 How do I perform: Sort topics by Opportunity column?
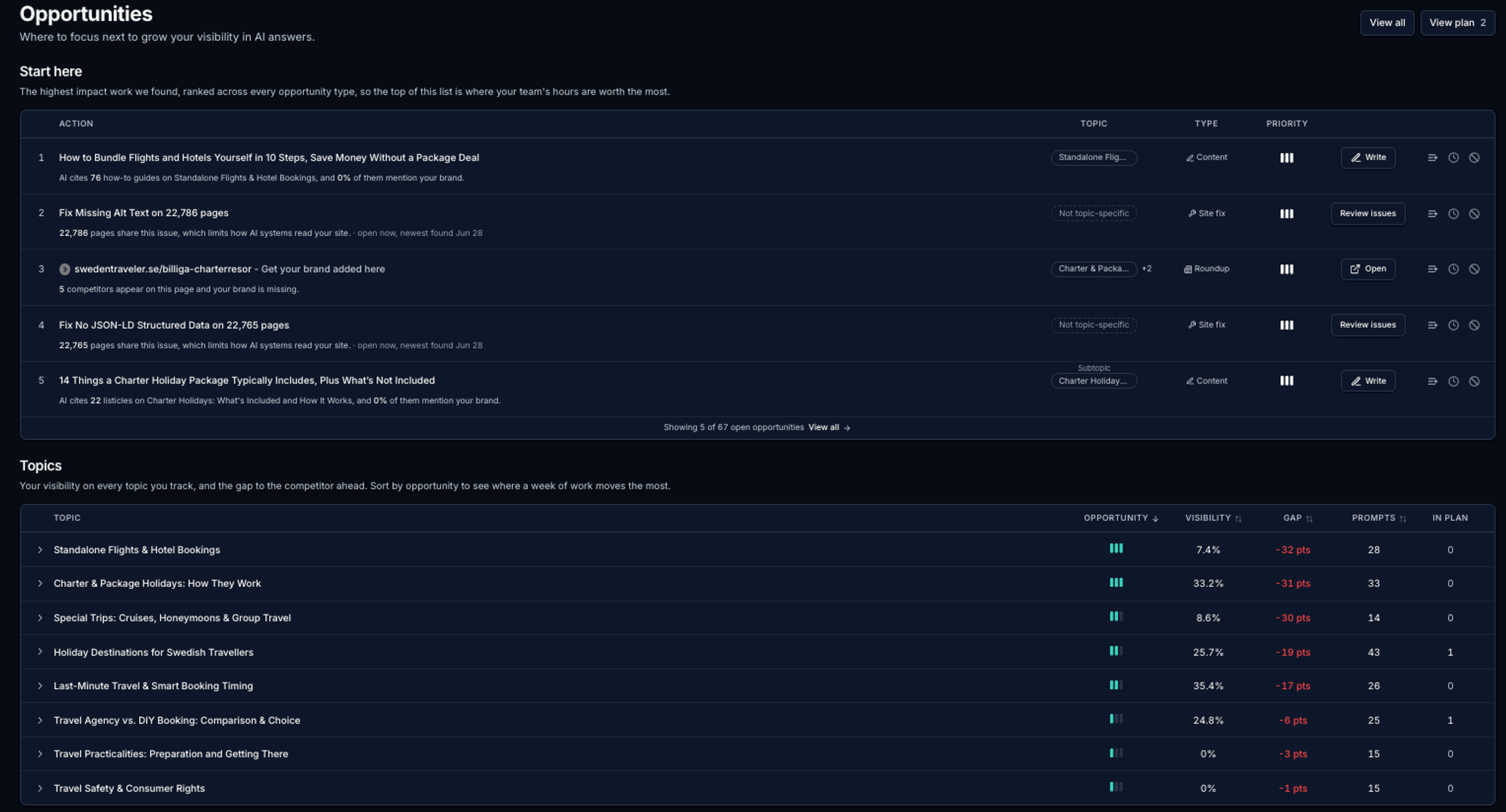click(x=1121, y=518)
